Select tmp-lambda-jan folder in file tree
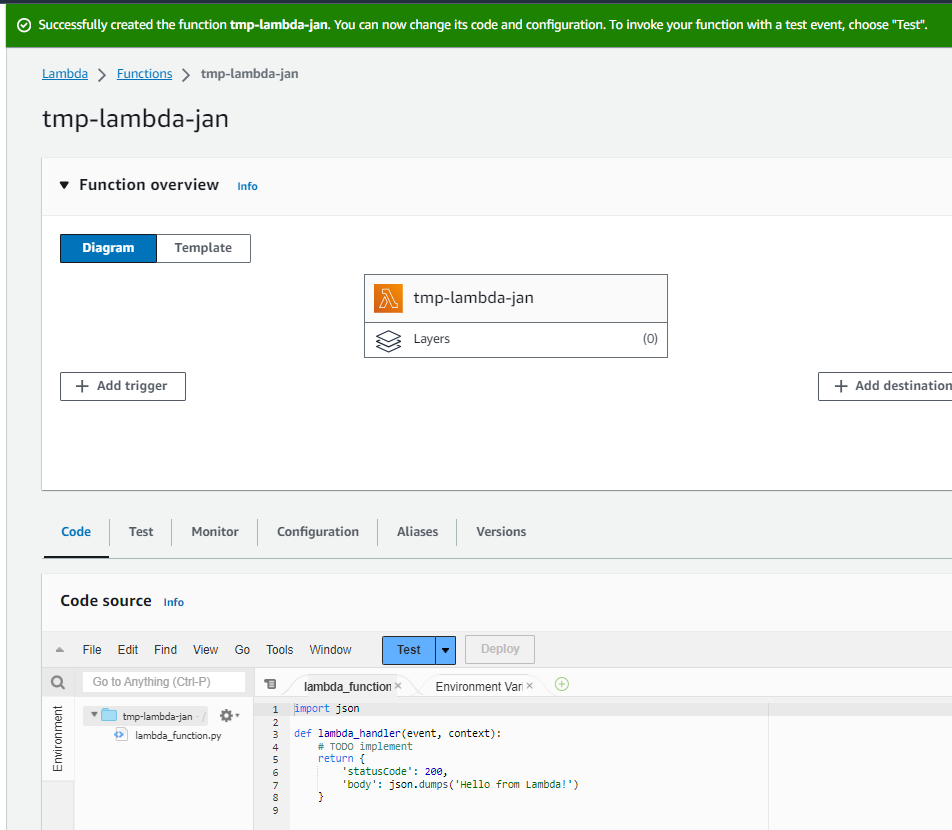The width and height of the screenshot is (952, 830). point(157,716)
